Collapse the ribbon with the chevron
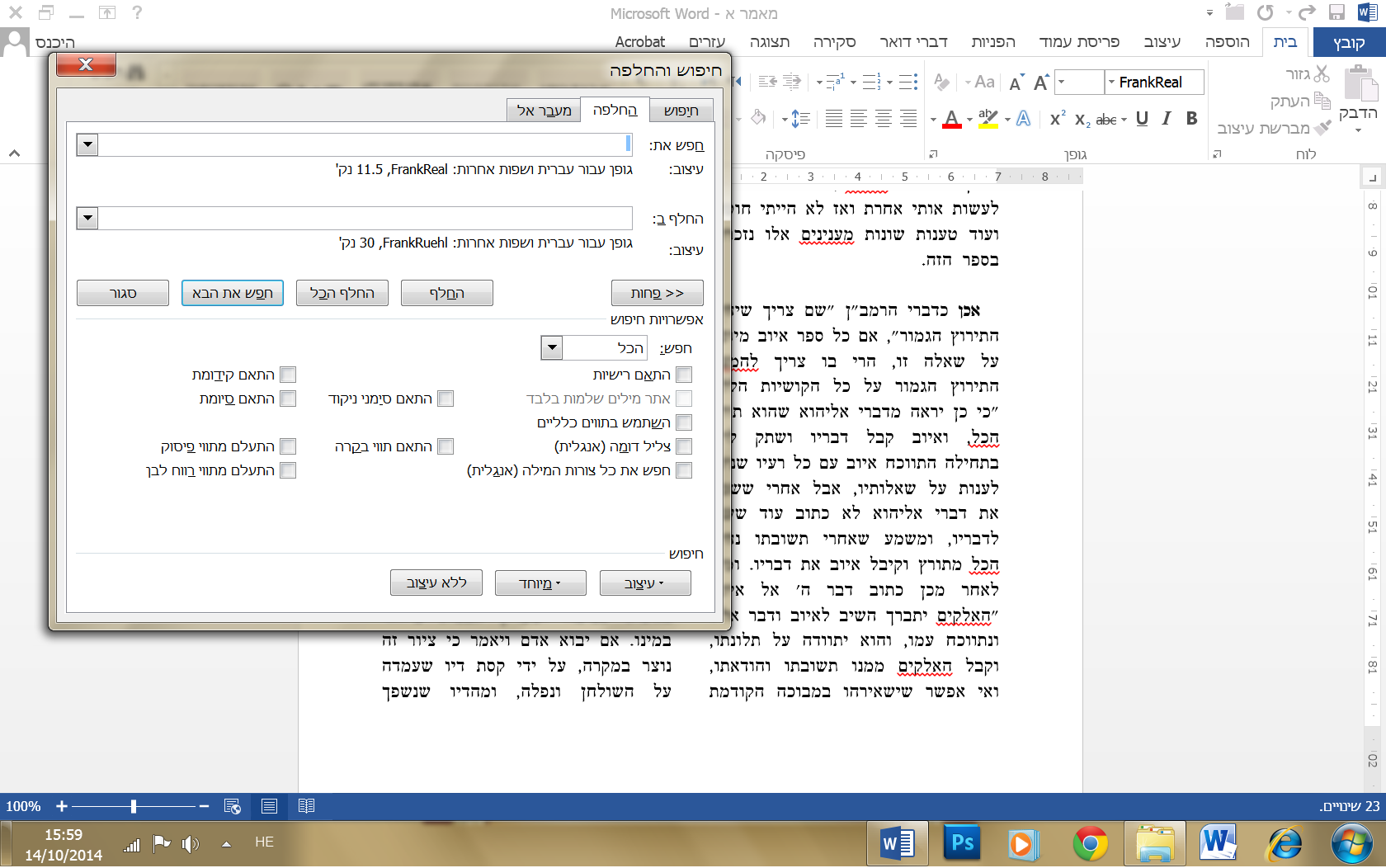Image resolution: width=1386 pixels, height=868 pixels. 14,153
